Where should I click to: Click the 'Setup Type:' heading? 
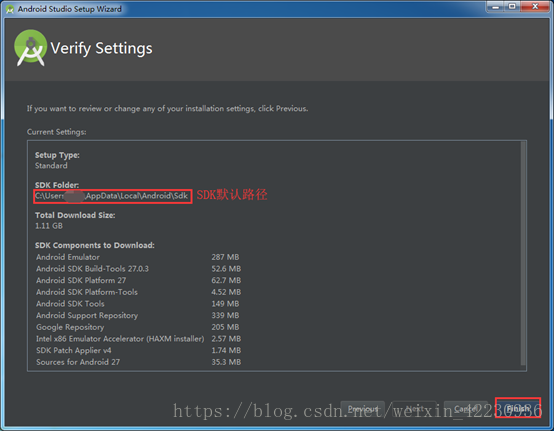point(57,155)
